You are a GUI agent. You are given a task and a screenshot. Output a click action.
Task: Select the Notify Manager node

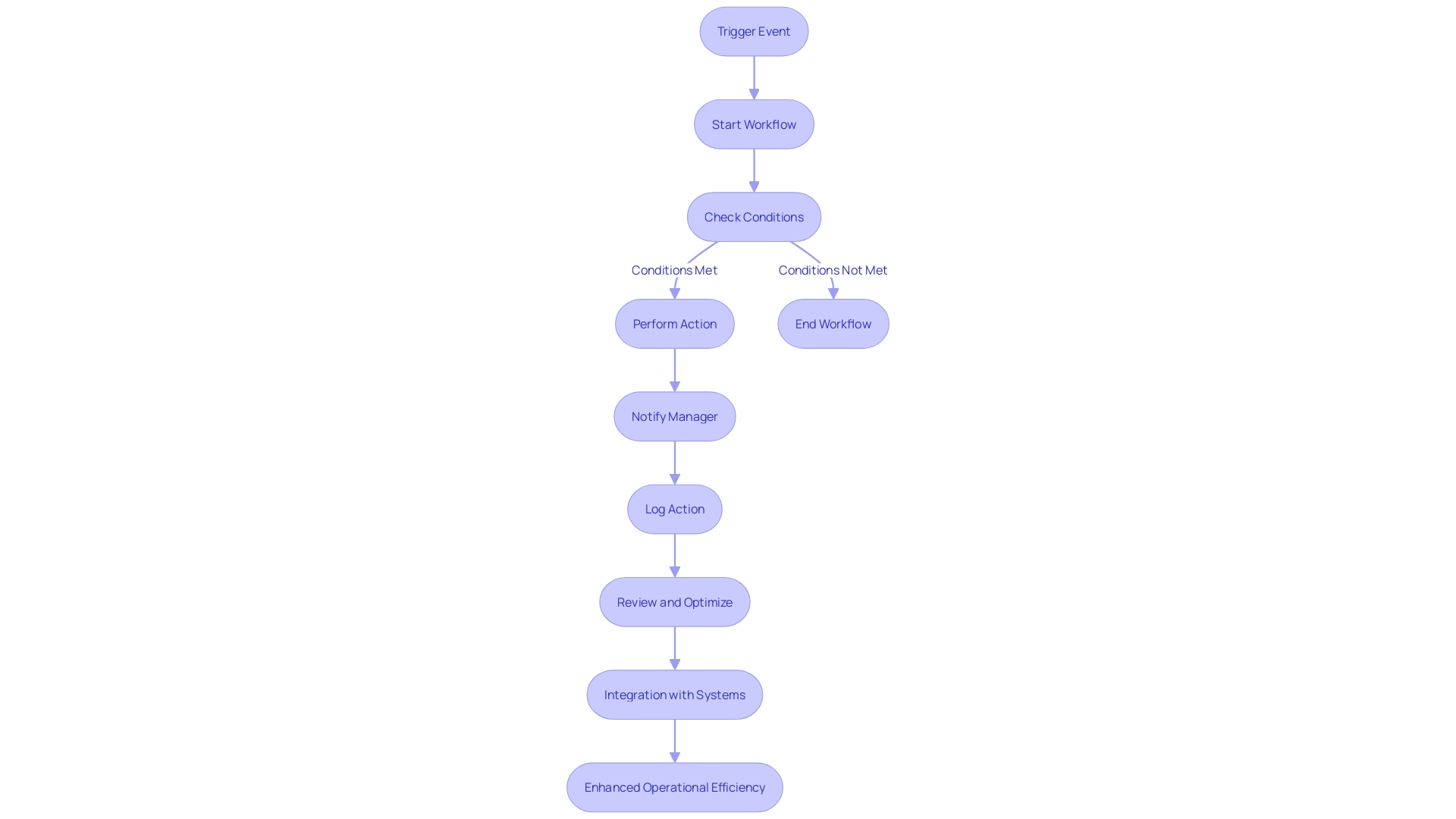674,416
